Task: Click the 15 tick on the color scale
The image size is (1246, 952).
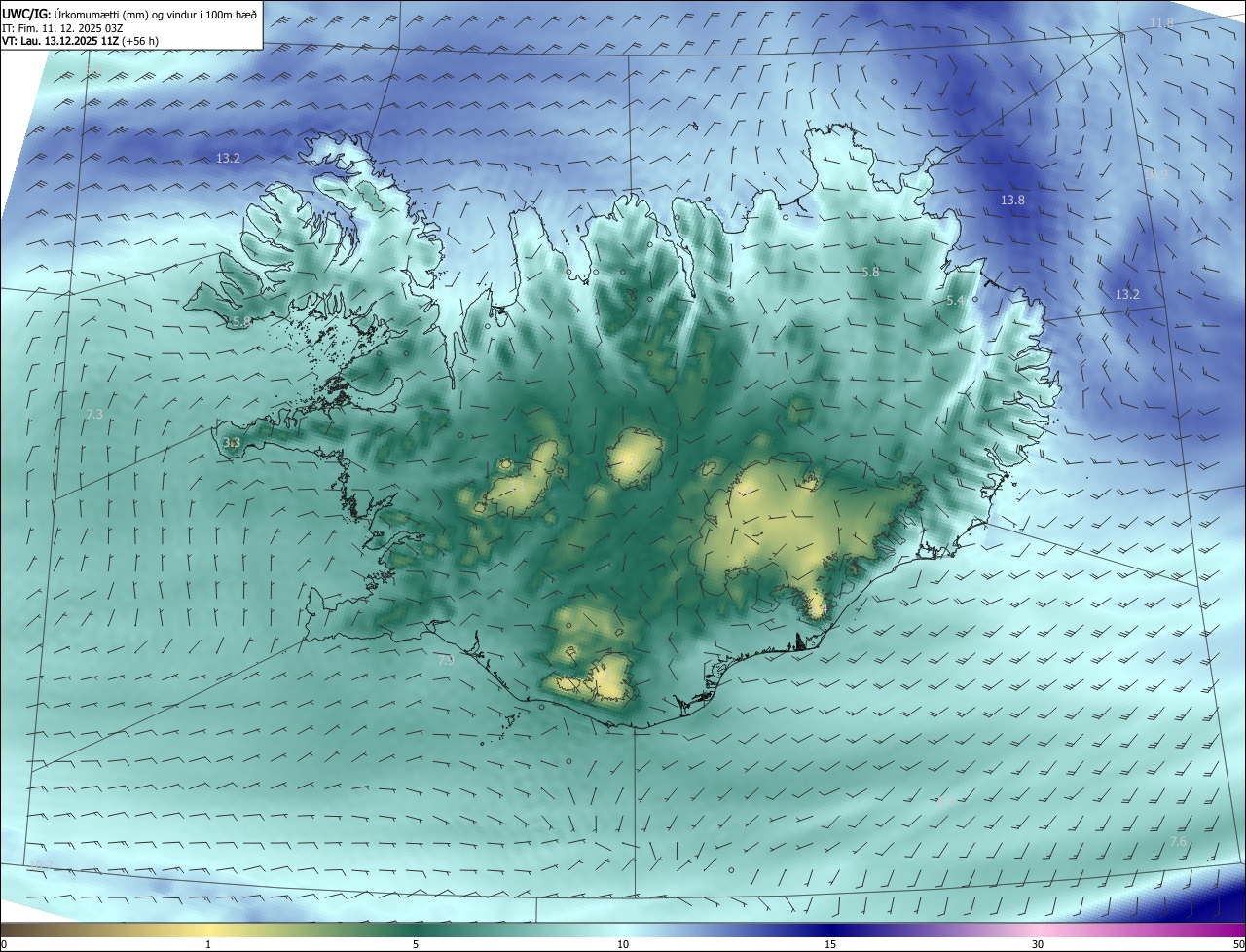Action: [x=830, y=945]
